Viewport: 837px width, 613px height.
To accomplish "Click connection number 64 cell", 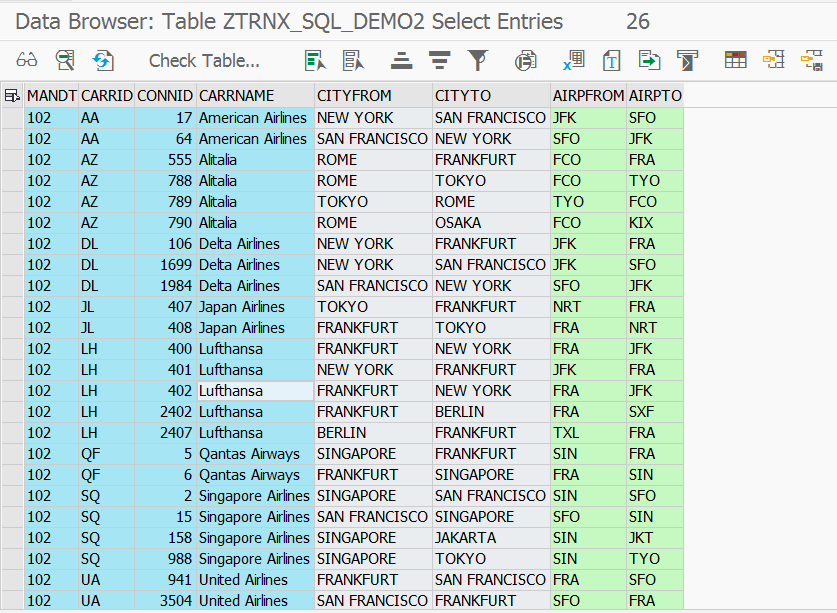I will 165,139.
